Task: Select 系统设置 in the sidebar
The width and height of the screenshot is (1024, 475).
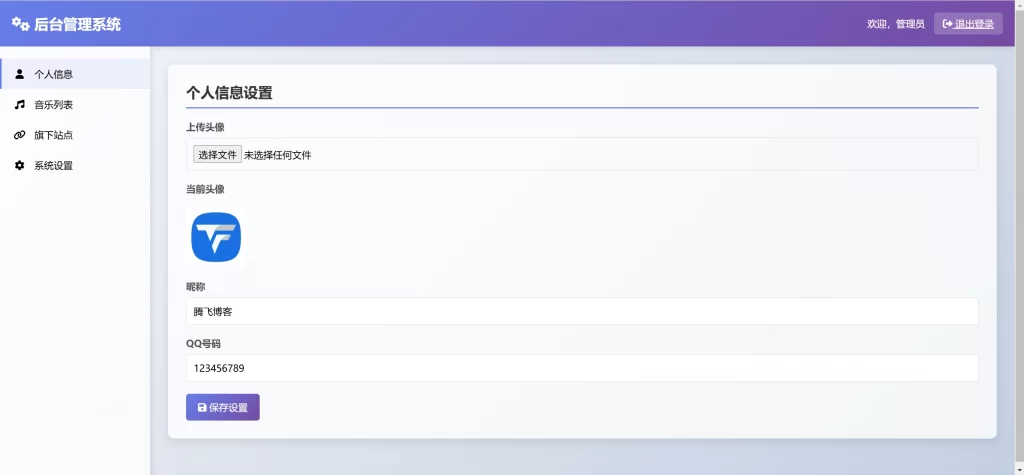Action: click(x=53, y=166)
